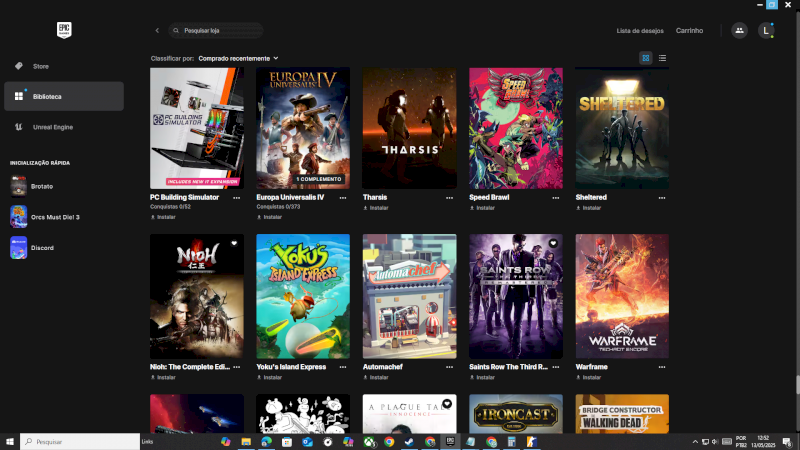Install Sheltered

589,208
